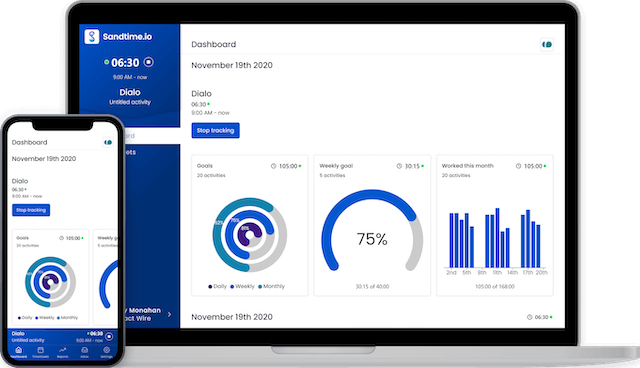Open Inbox tab in phone bottom navigation
Screen dimensions: 640x368
(84, 352)
